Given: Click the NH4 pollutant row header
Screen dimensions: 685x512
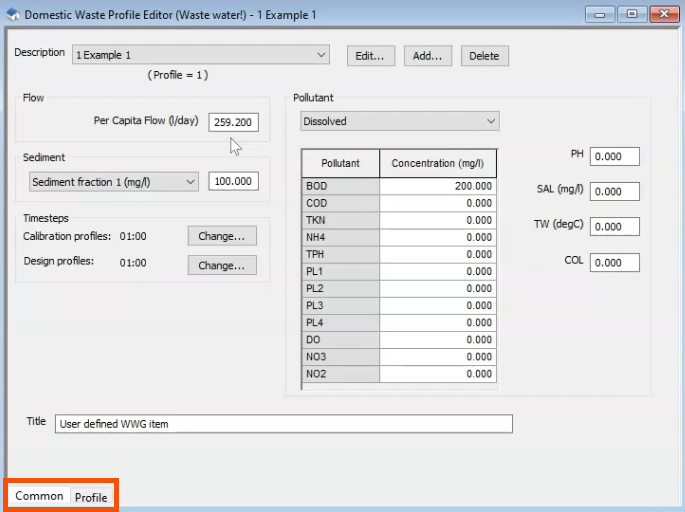Looking at the screenshot, I should point(340,237).
